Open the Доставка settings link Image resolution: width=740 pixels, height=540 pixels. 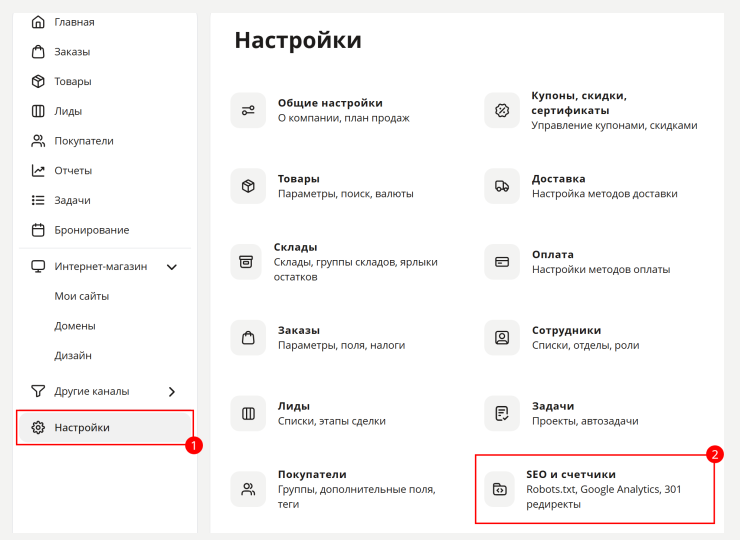[558, 179]
